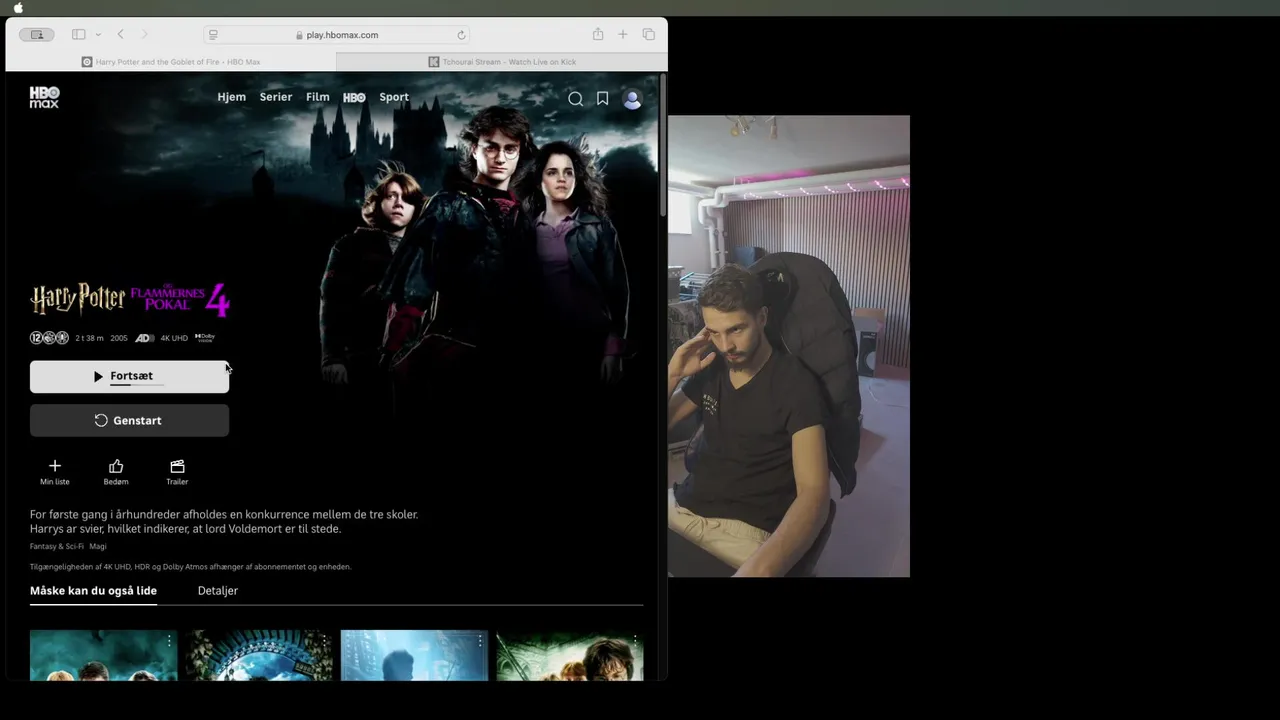Open the fourth recommended movie thumbnail
This screenshot has width=1280, height=720.
(x=570, y=655)
